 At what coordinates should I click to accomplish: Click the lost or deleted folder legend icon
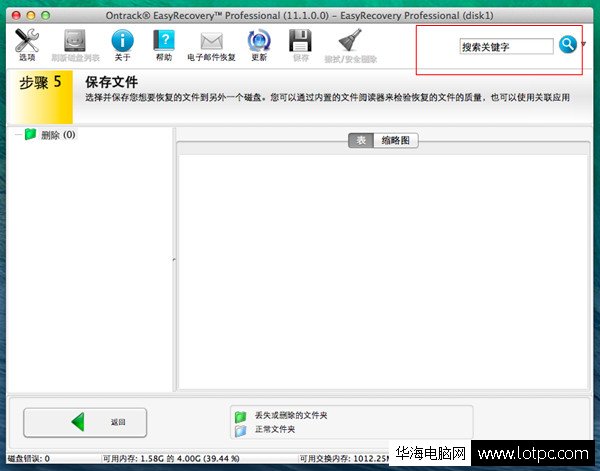(x=240, y=416)
